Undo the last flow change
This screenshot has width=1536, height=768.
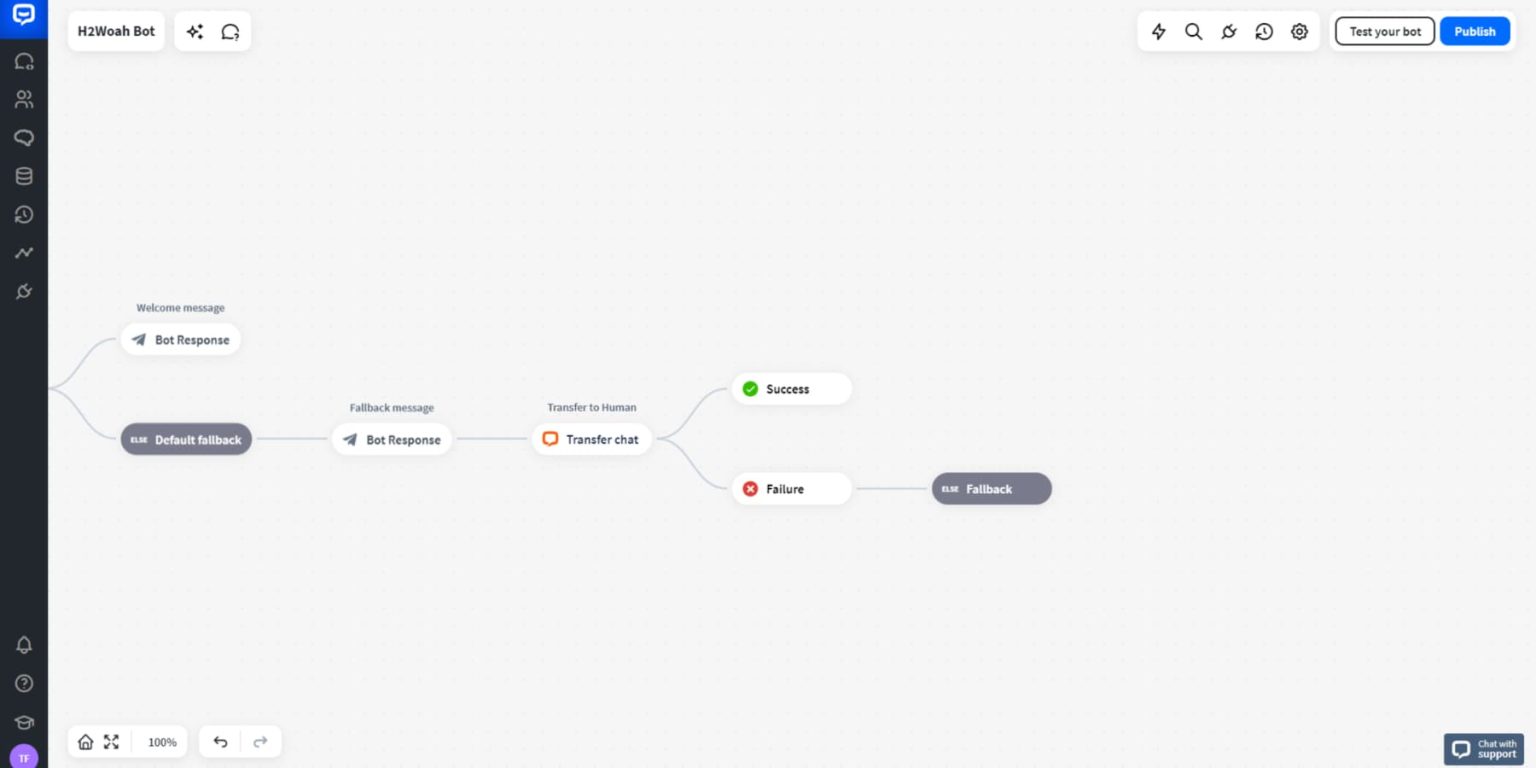(x=220, y=741)
